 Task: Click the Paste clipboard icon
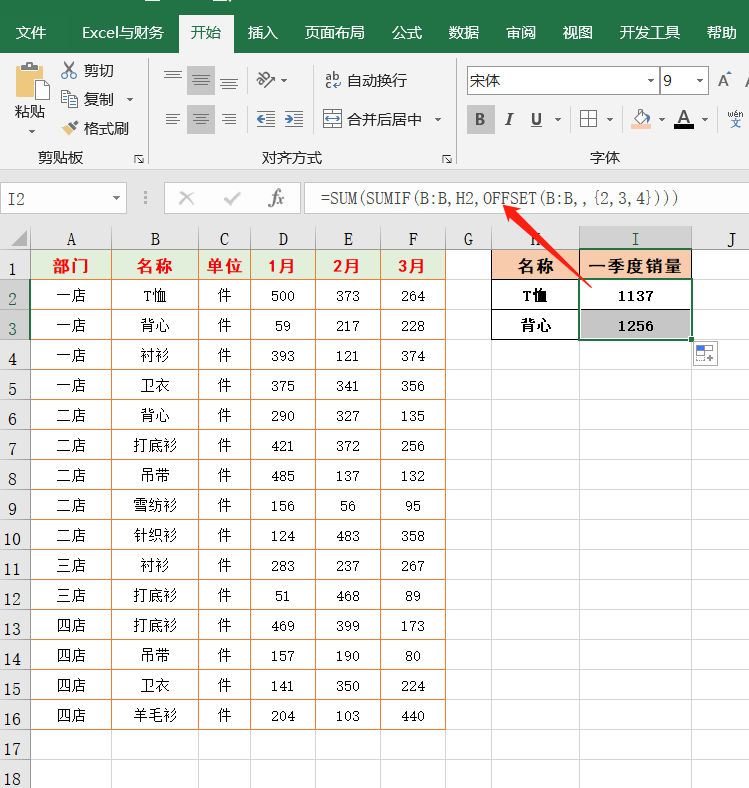point(32,81)
